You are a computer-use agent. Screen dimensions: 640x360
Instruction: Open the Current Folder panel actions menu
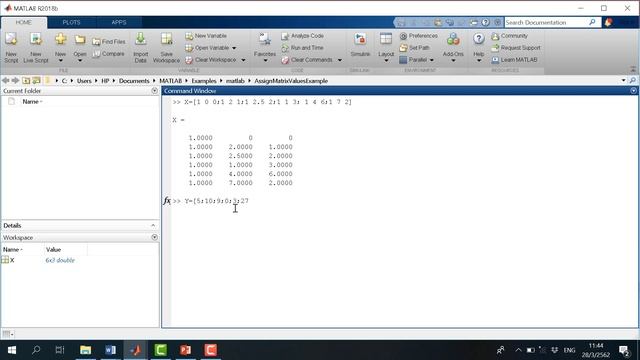[154, 91]
